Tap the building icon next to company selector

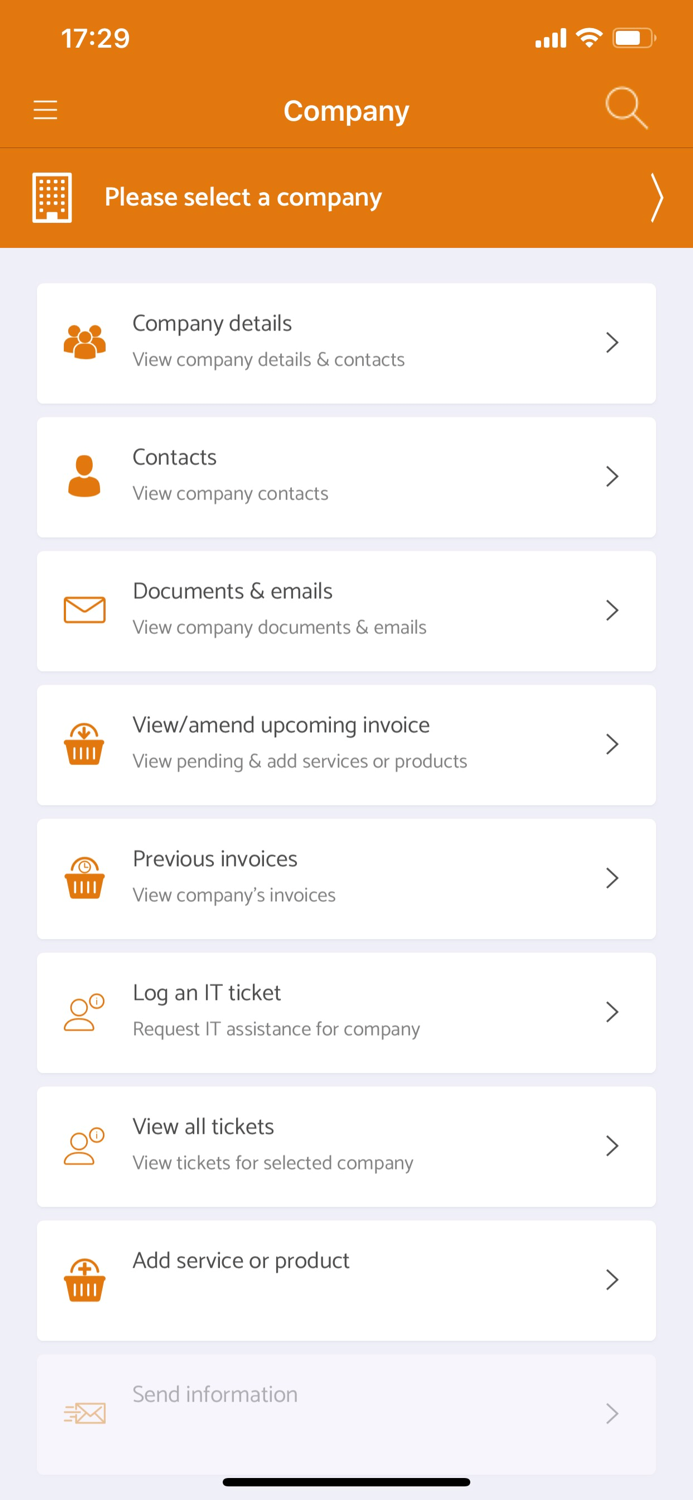(x=51, y=197)
